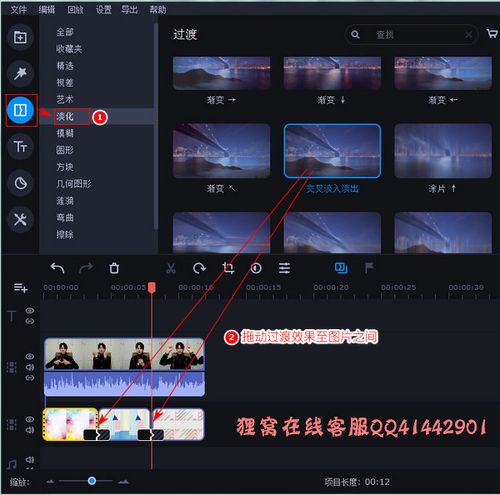Screen dimensions: 500x495
Task: Select the 弯曲 category
Action: pyautogui.click(x=65, y=218)
